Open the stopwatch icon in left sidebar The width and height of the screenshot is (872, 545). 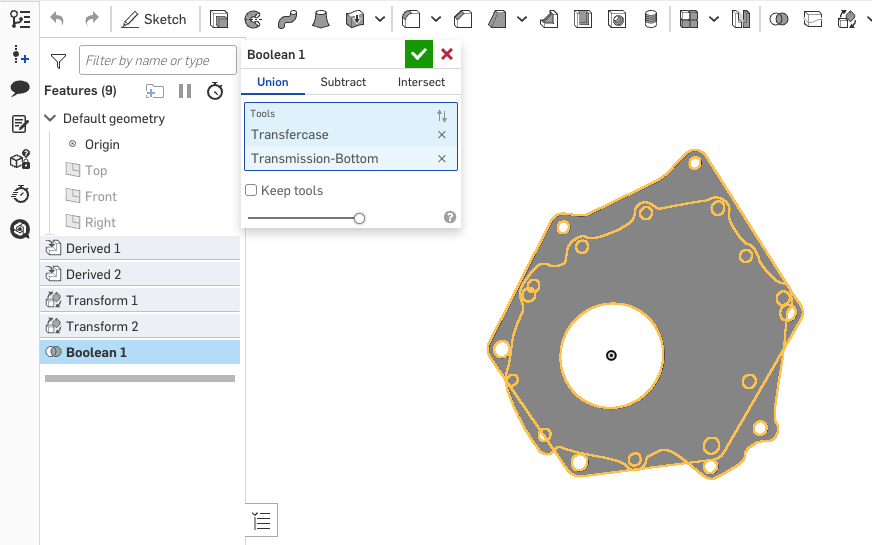click(20, 194)
